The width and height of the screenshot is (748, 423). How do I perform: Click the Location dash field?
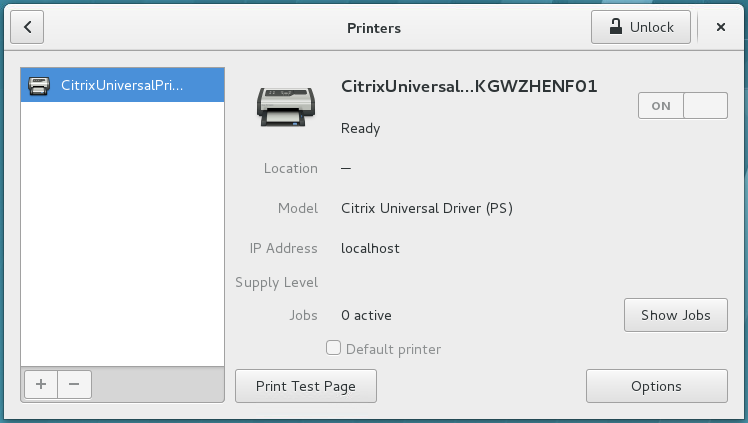[346, 168]
